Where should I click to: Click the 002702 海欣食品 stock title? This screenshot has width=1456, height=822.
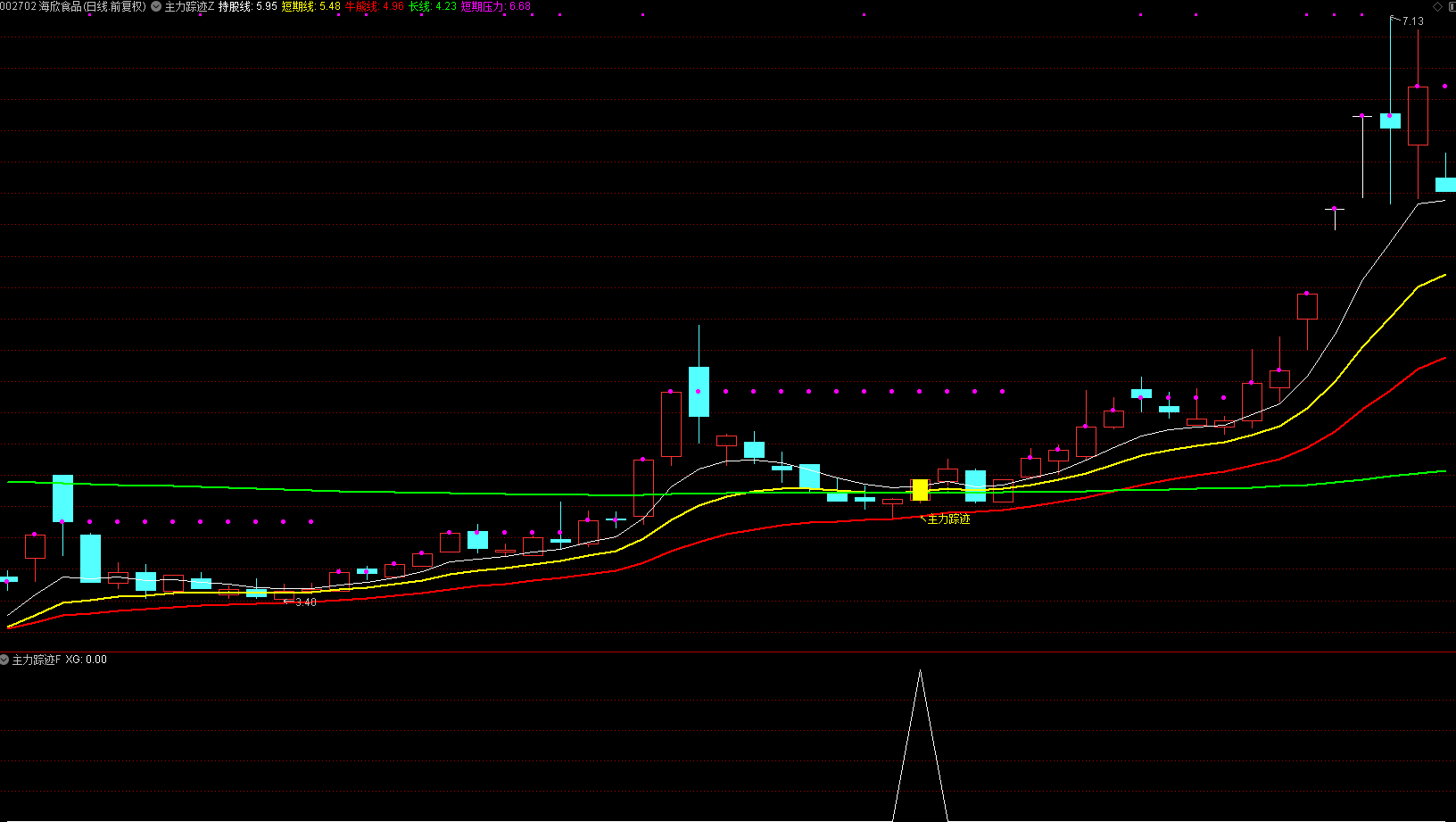[73, 6]
